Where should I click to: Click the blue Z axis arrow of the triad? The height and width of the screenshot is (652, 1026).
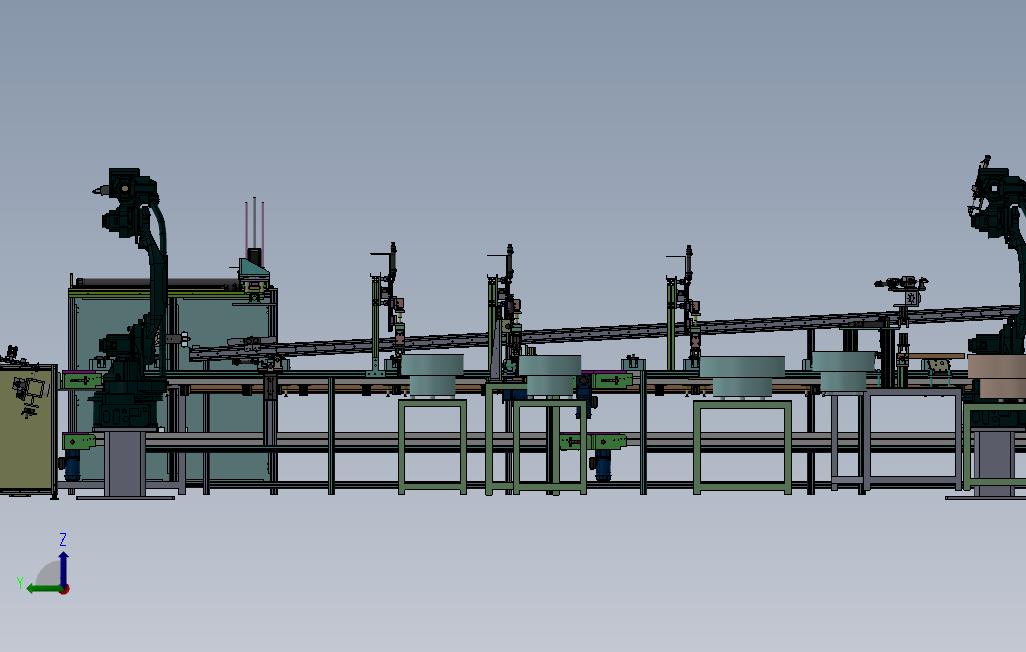point(63,569)
